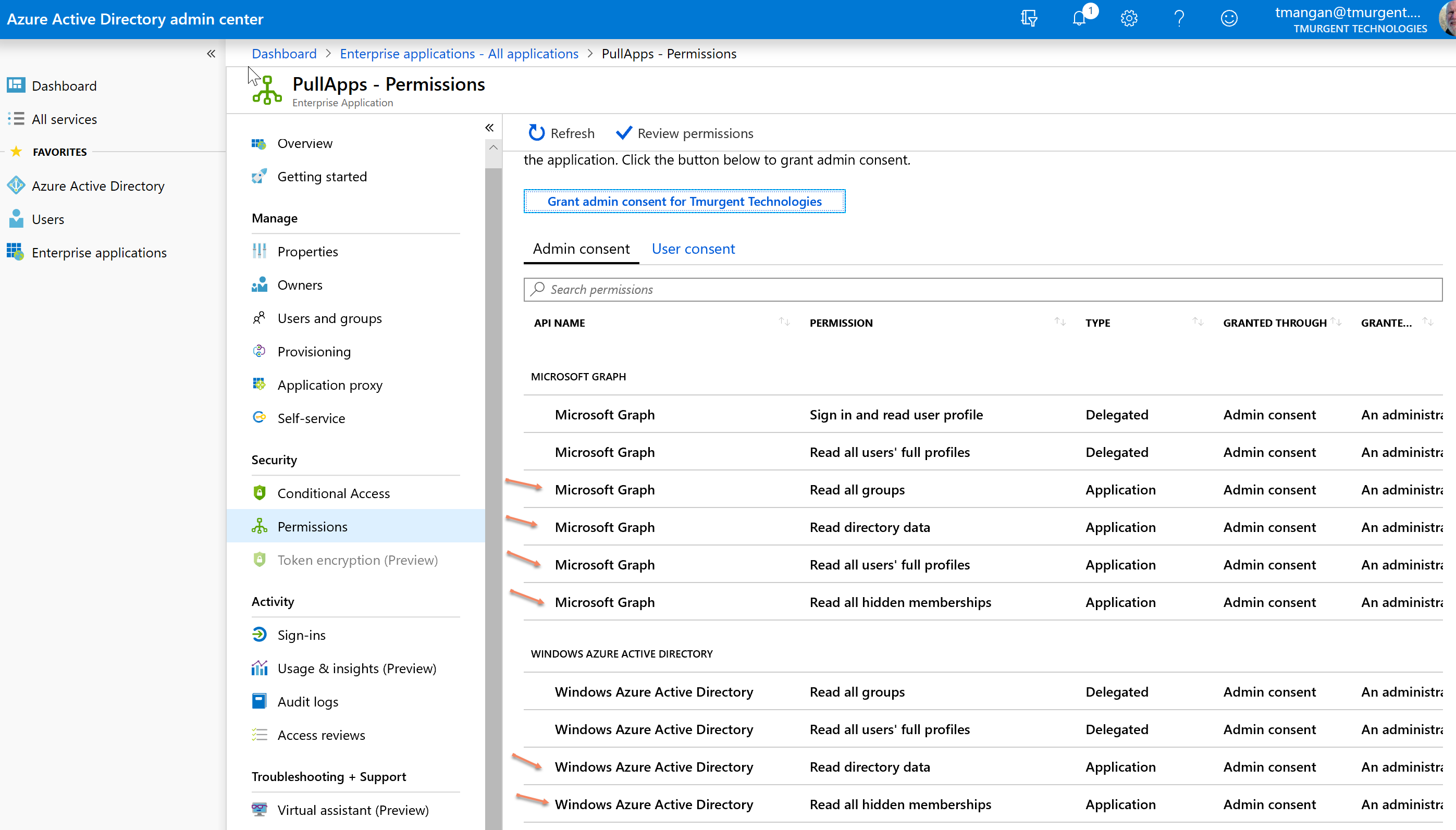Open the feedback smiley icon
Image resolution: width=1456 pixels, height=830 pixels.
pyautogui.click(x=1229, y=19)
